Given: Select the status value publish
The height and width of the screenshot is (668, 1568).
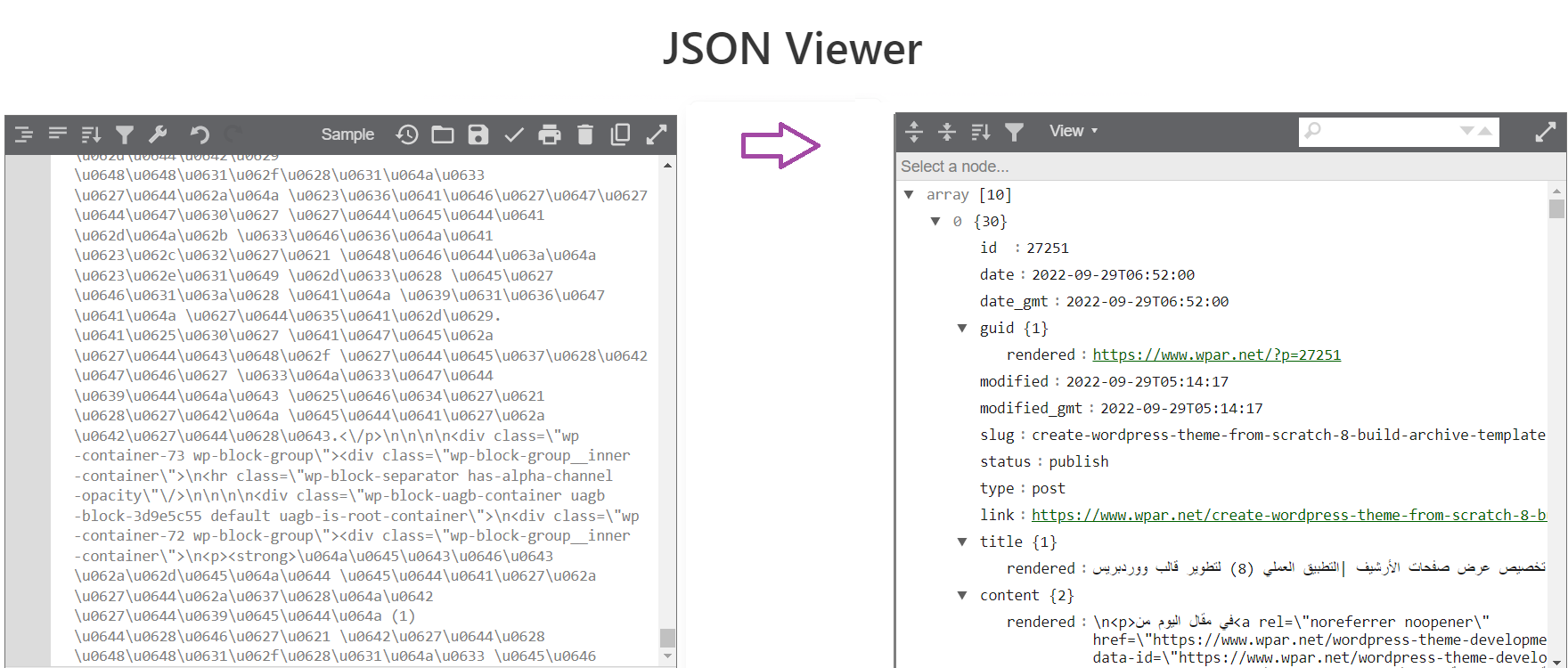Looking at the screenshot, I should tap(1078, 461).
